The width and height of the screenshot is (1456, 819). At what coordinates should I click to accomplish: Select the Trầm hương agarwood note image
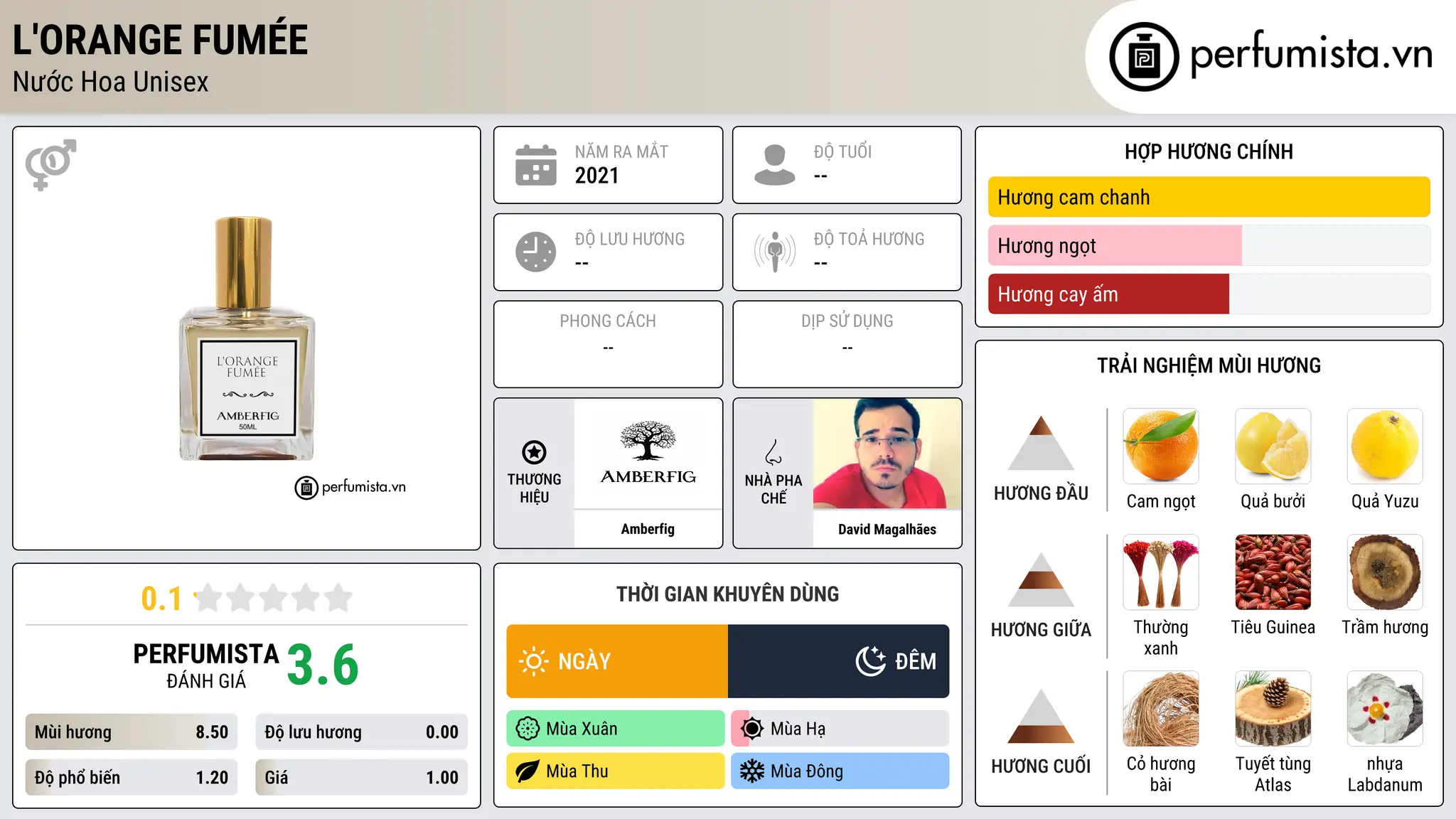click(x=1385, y=572)
